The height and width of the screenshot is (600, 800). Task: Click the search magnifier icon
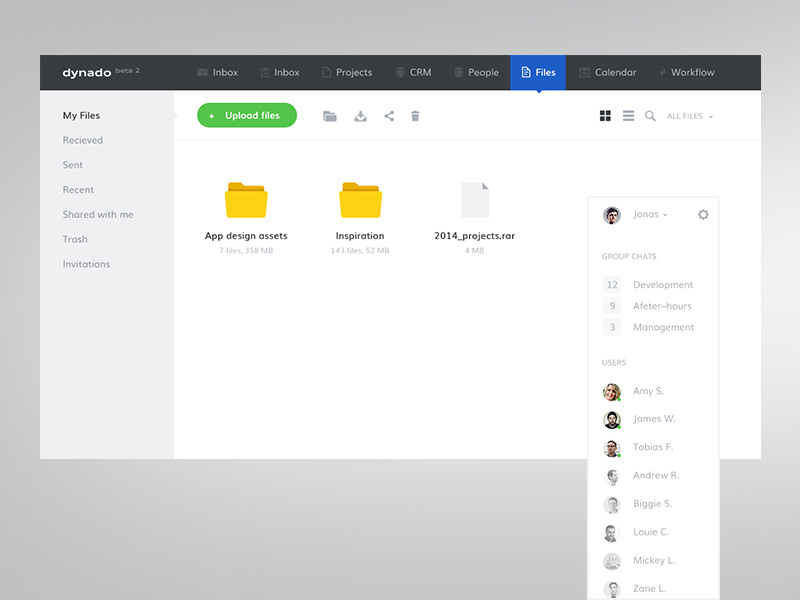tap(650, 116)
